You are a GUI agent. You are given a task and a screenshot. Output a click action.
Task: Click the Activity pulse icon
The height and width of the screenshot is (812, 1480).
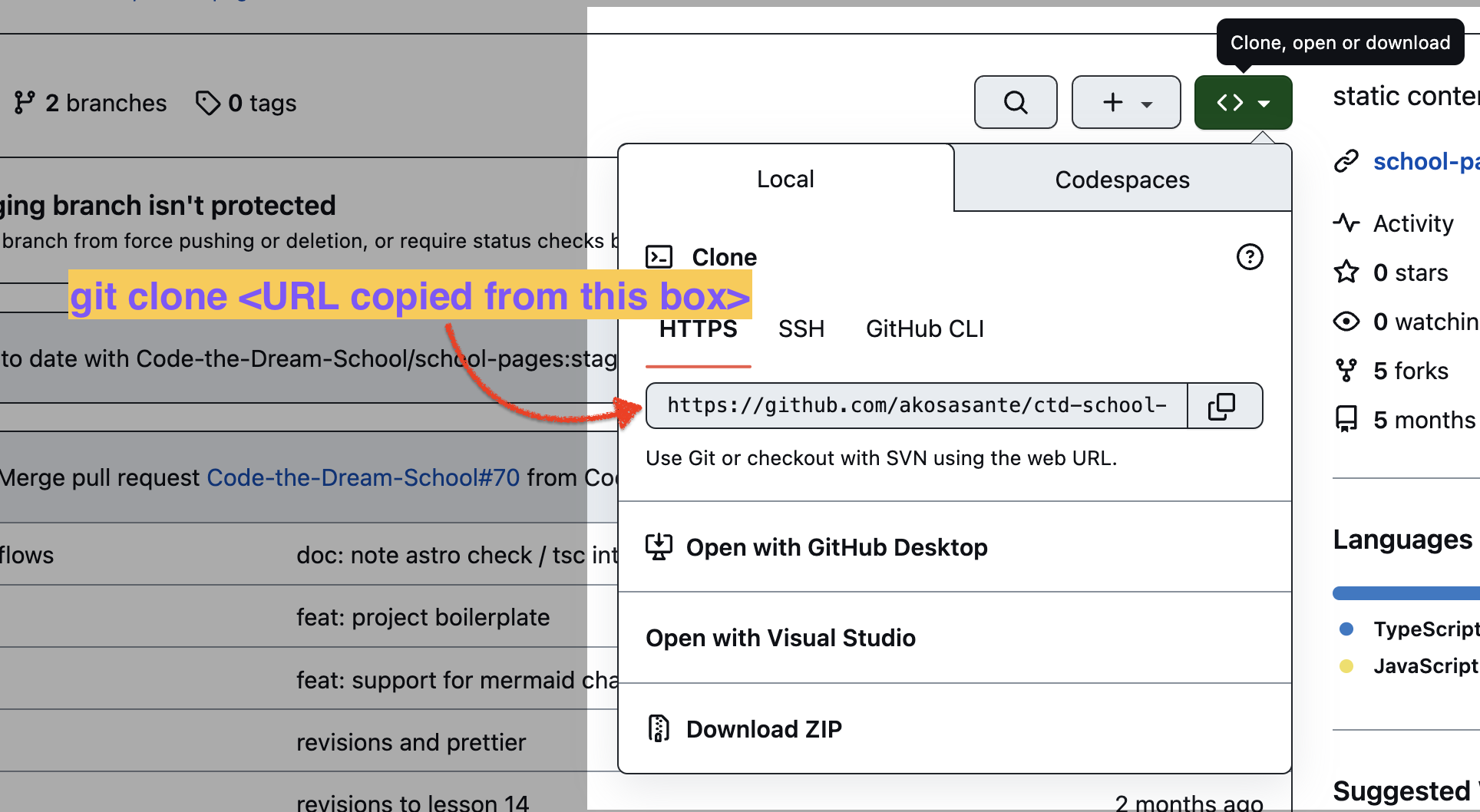[x=1346, y=223]
